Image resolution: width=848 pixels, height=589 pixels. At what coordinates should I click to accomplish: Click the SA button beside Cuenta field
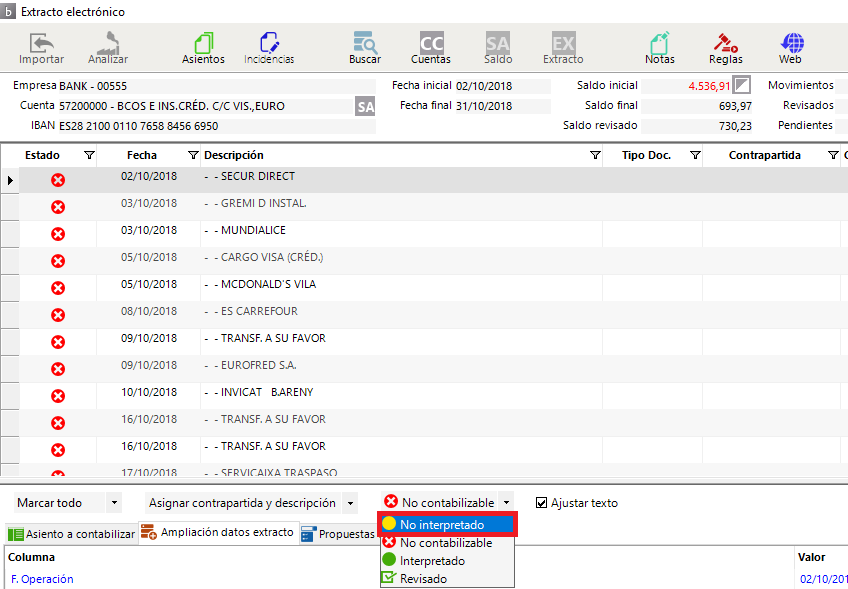click(366, 106)
